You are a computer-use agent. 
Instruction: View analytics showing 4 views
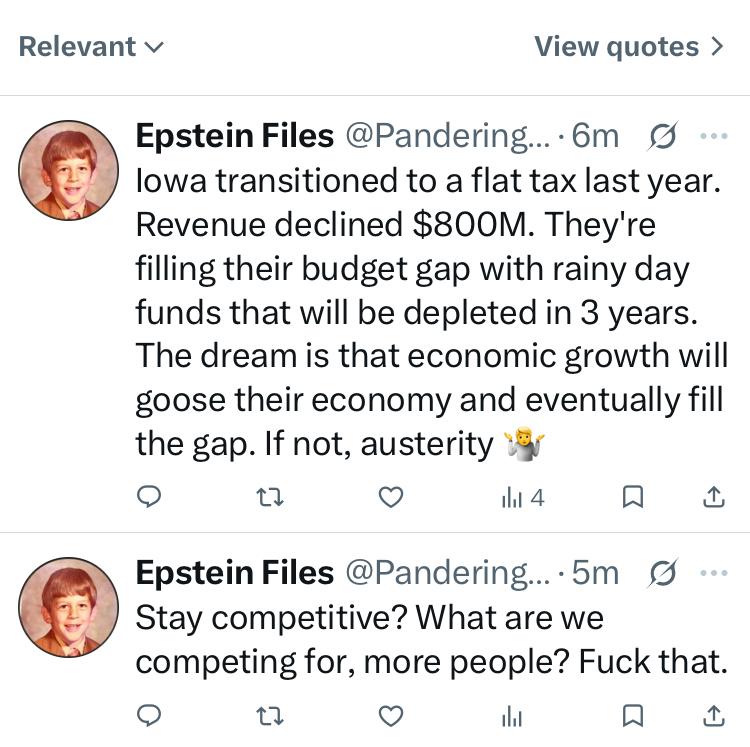522,497
